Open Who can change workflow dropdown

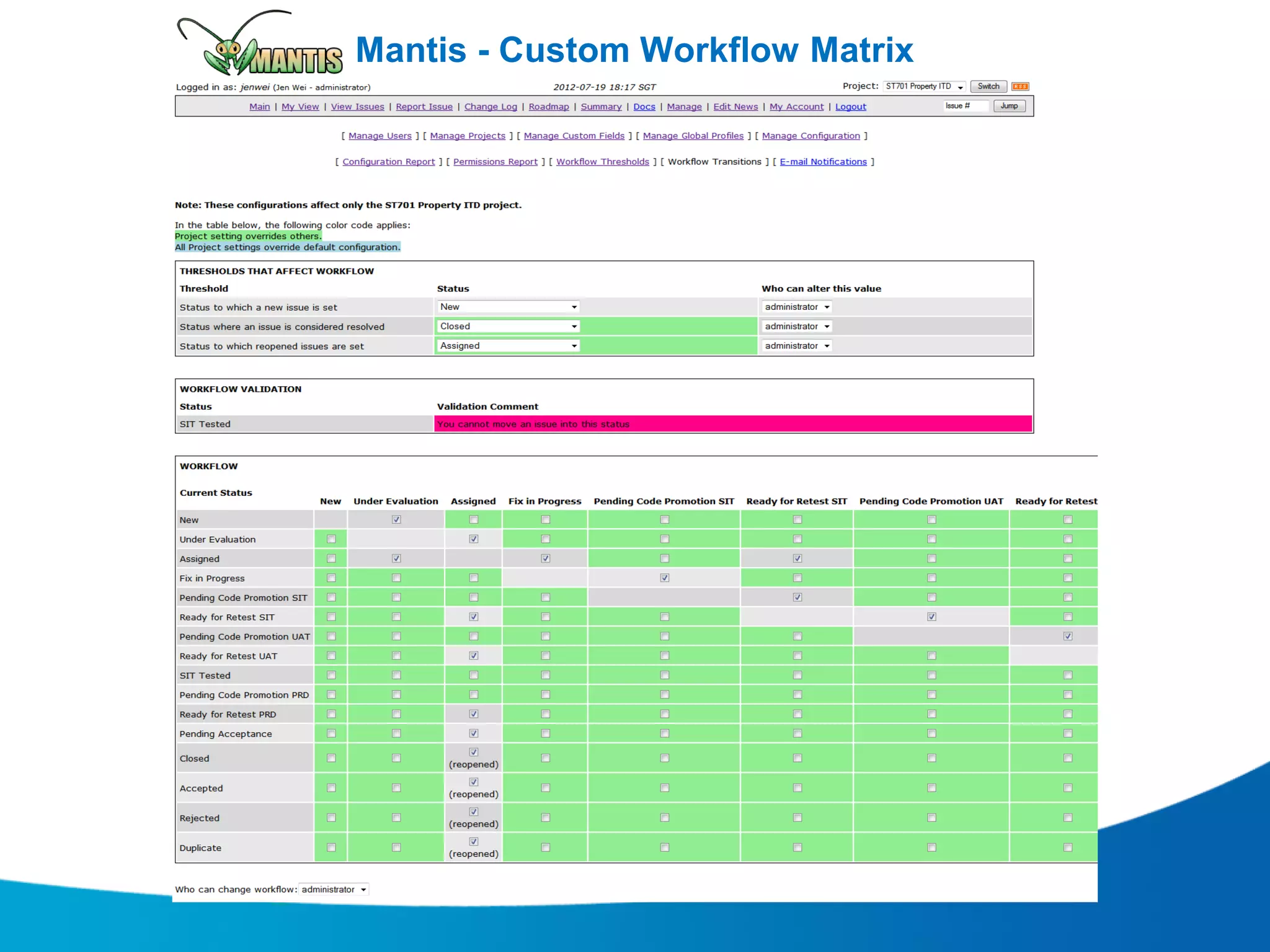(334, 889)
